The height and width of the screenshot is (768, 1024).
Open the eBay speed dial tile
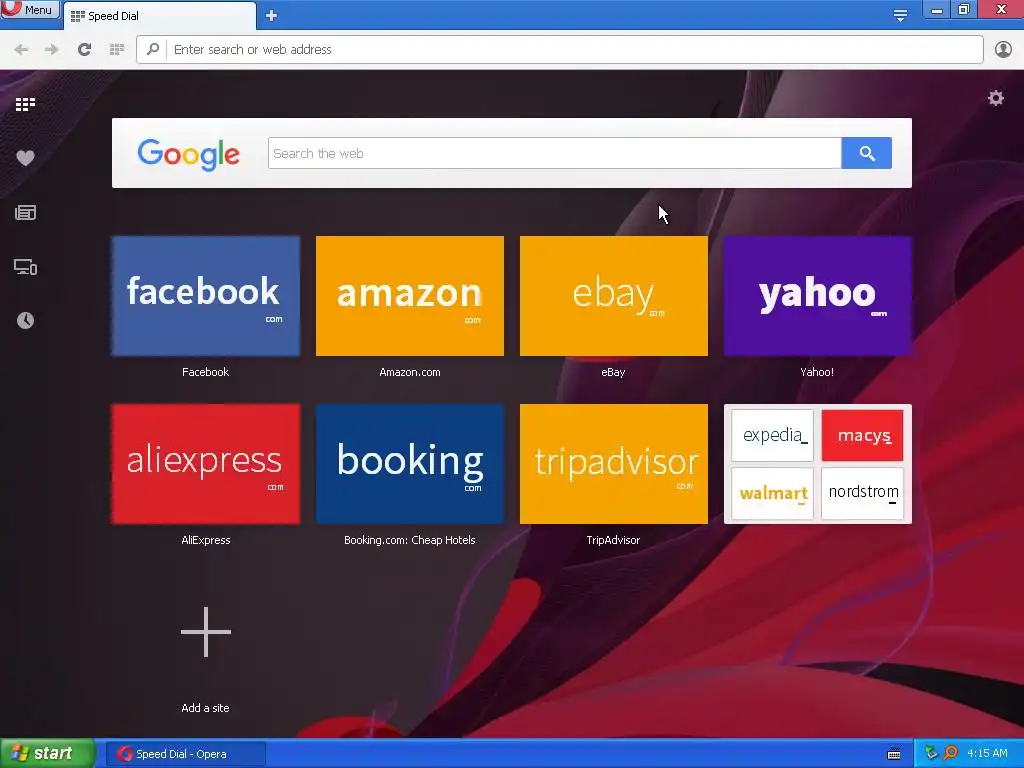pos(613,296)
